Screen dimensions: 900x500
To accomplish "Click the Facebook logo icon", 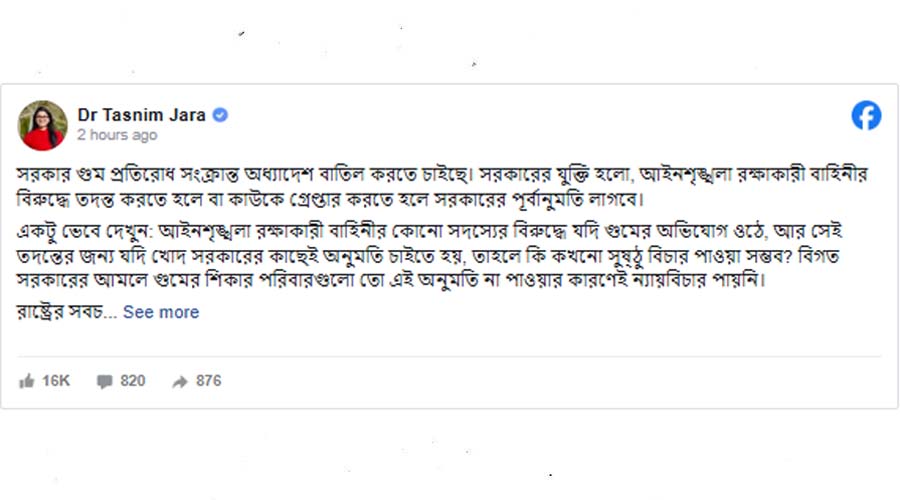I will click(x=866, y=116).
